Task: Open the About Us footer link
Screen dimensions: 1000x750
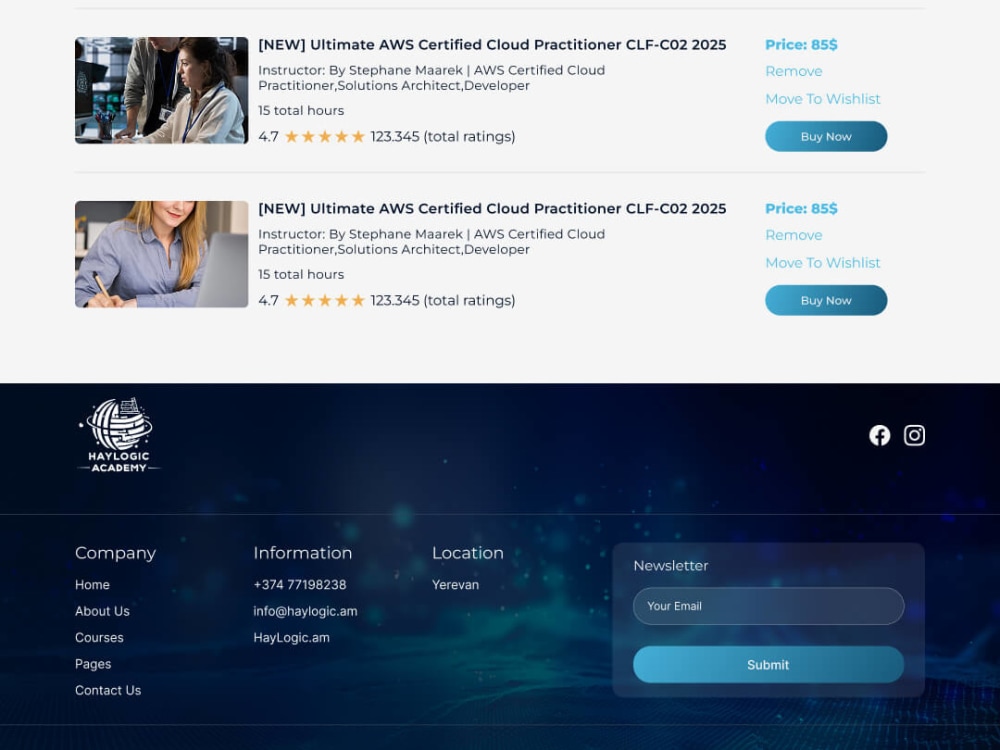Action: point(102,611)
